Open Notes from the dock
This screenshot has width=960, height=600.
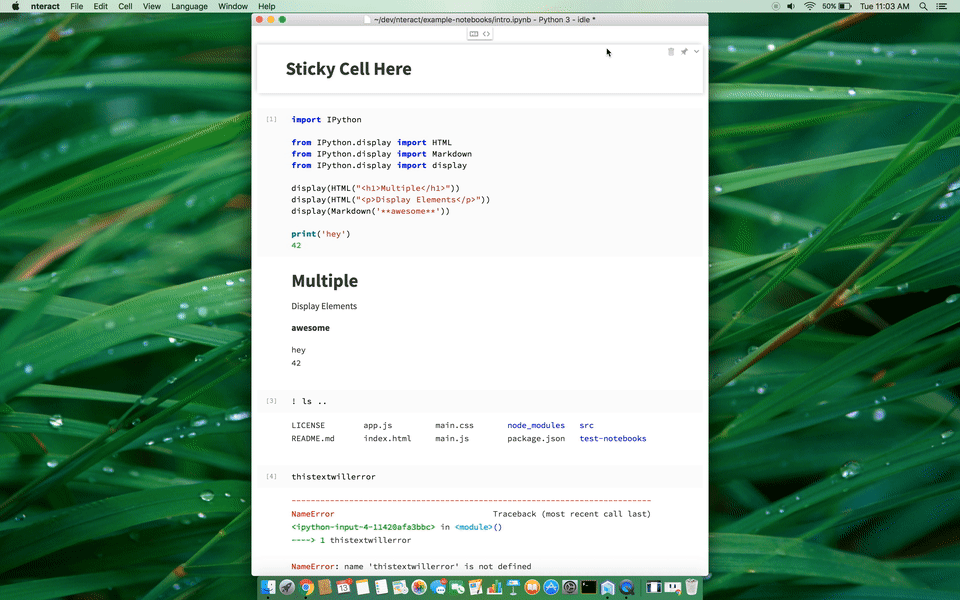[x=362, y=587]
